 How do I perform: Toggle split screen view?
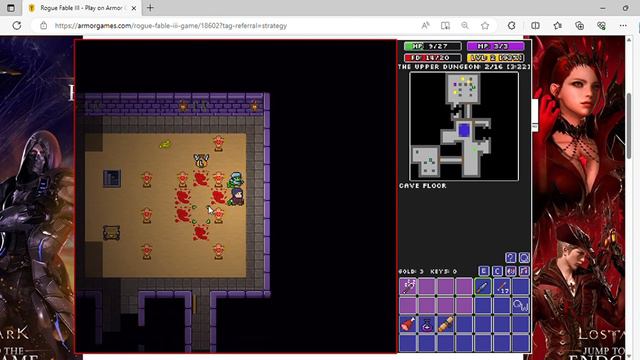[535, 26]
